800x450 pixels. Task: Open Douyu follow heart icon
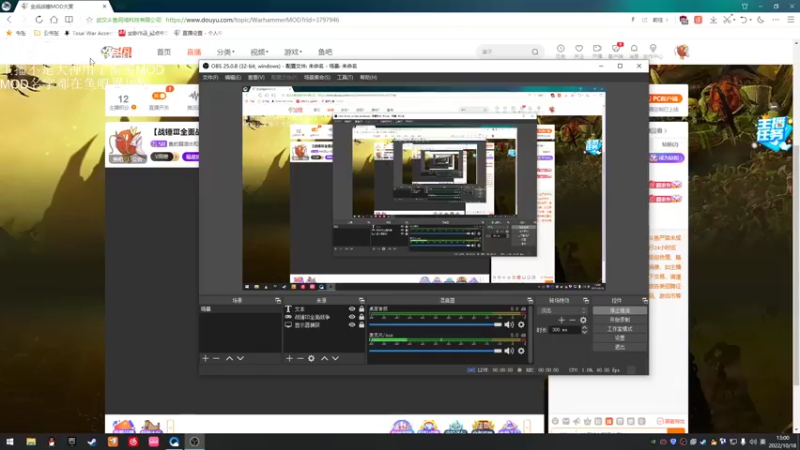point(579,48)
